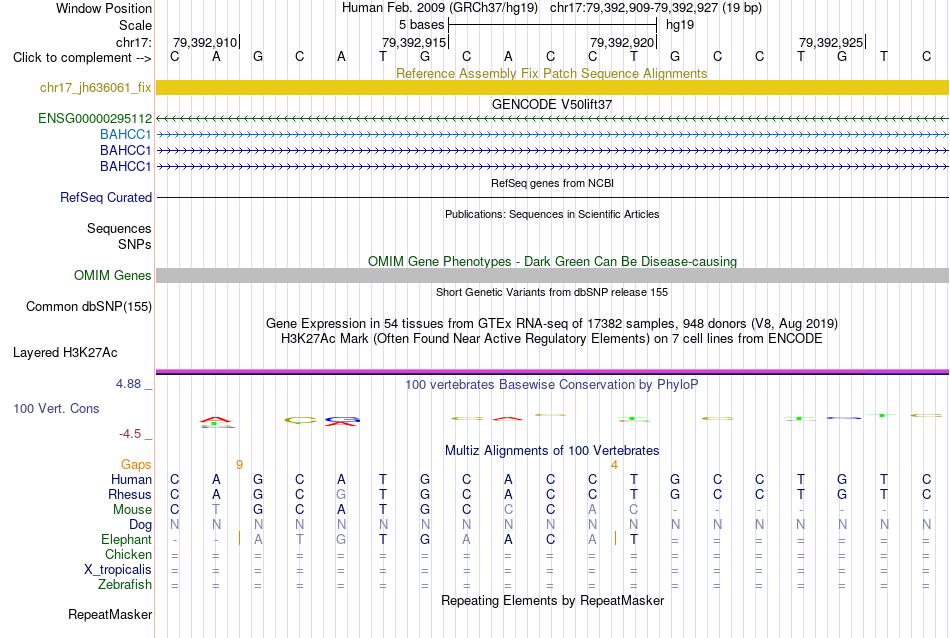Screen dimensions: 950x638
Task: Open the Reference Assembly Fix Patch Sequence Alignments title
Action: tap(551, 73)
